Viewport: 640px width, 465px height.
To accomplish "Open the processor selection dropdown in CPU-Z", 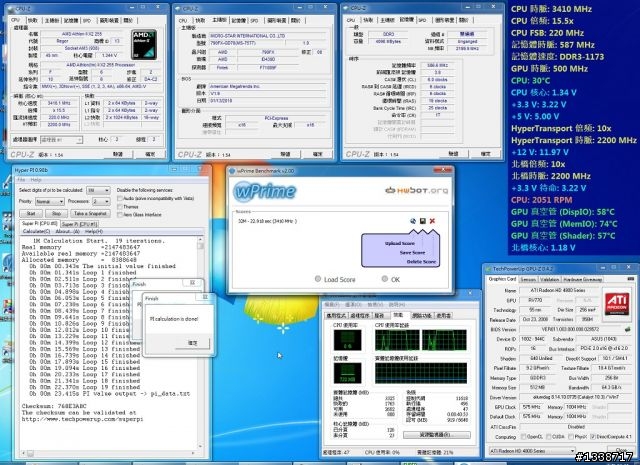I will (61, 140).
